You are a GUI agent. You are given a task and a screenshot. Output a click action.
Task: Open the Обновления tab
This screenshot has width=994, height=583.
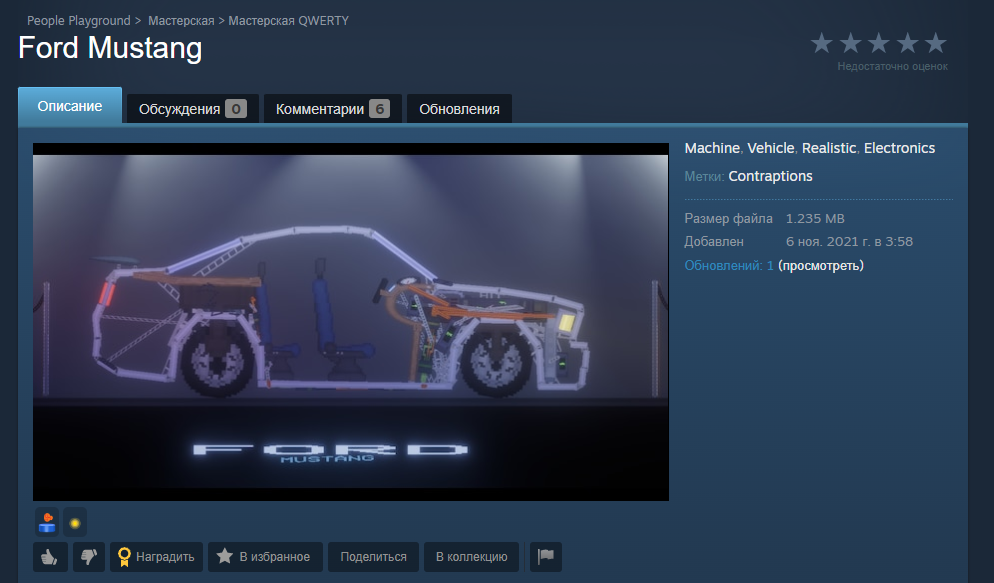459,109
